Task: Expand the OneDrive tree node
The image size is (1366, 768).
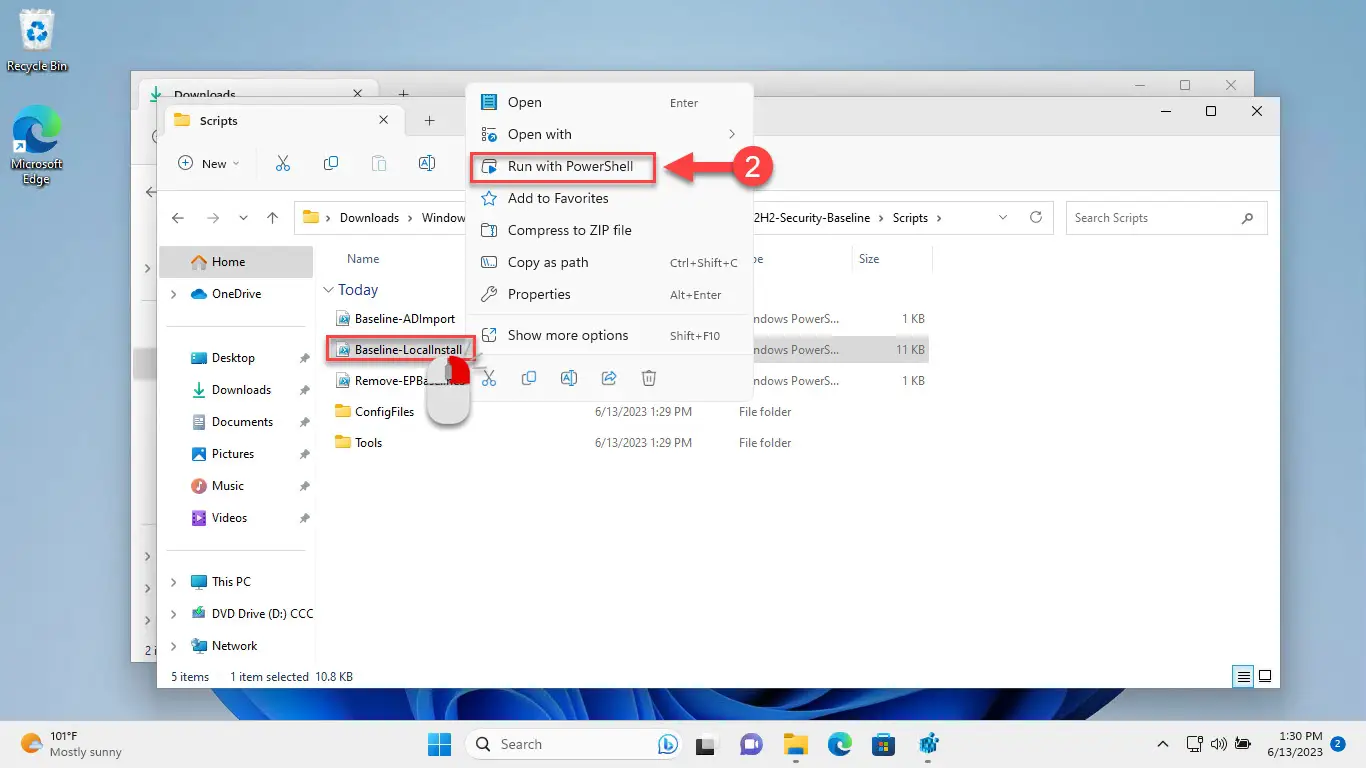Action: [x=174, y=294]
